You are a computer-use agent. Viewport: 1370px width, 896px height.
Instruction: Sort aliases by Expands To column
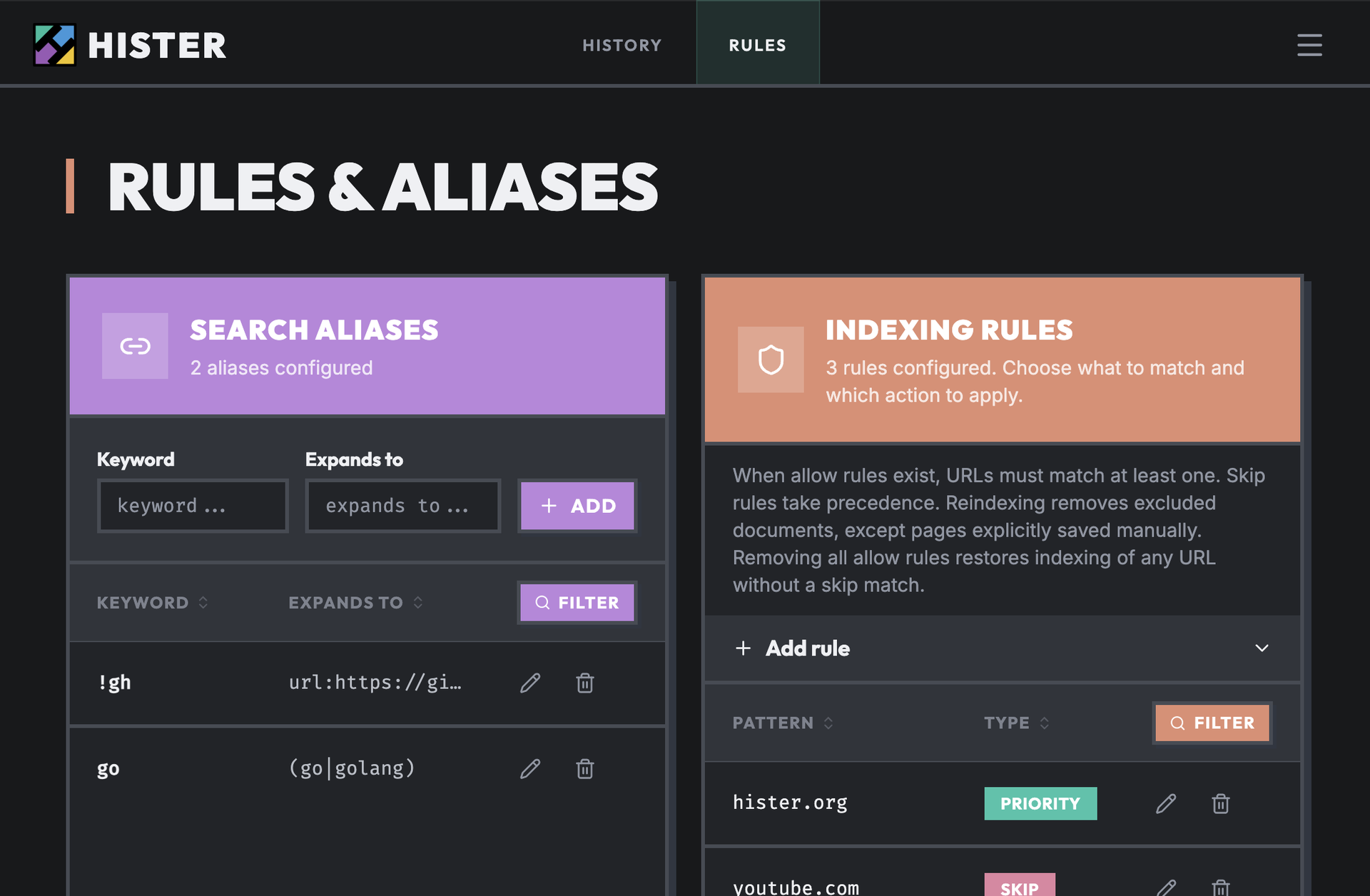[x=356, y=603]
